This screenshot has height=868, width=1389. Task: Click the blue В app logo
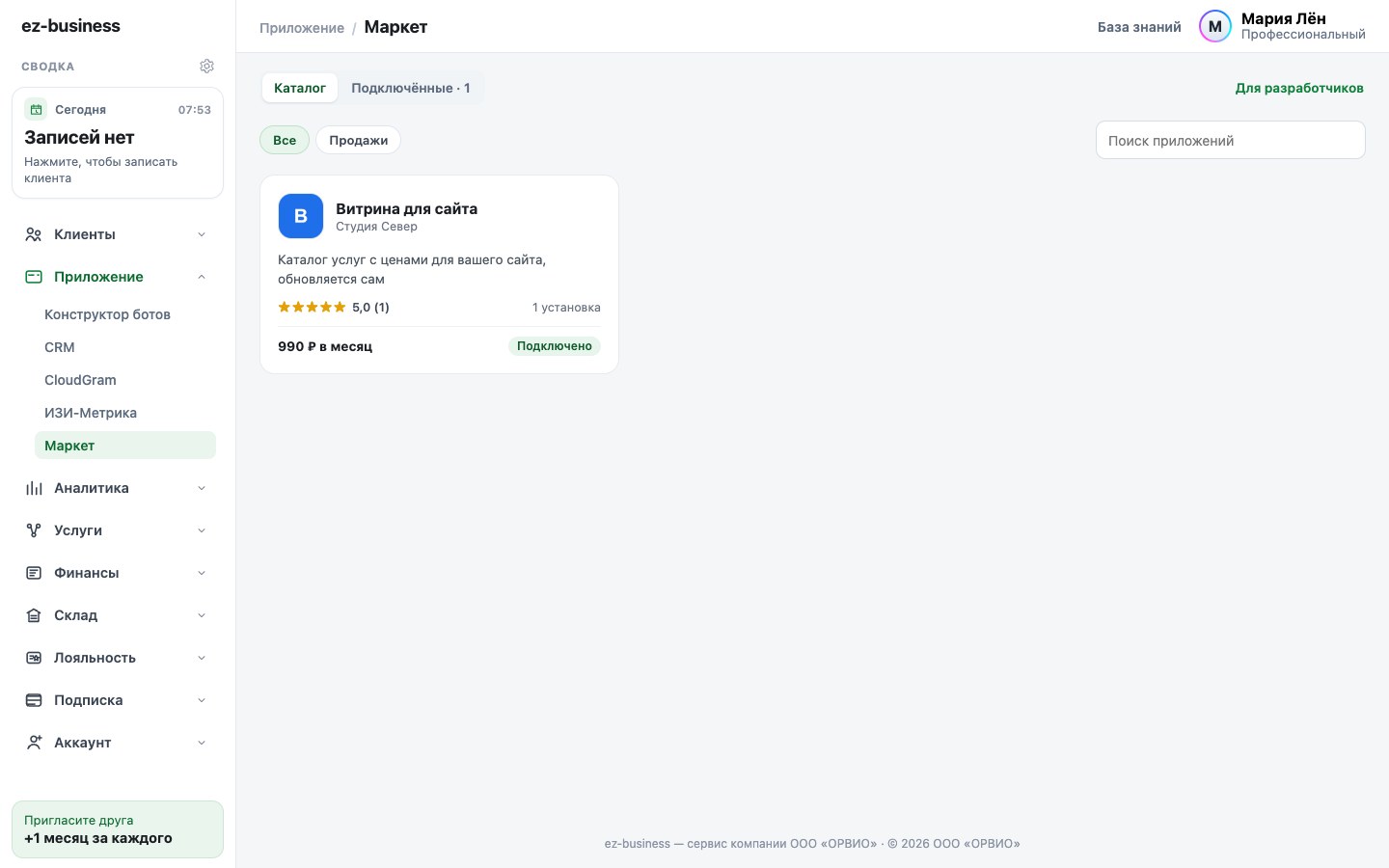pos(301,216)
